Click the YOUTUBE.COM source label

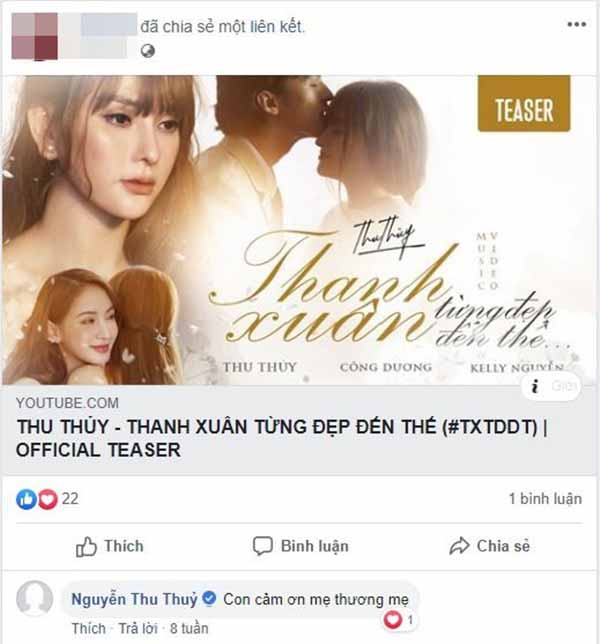(67, 403)
